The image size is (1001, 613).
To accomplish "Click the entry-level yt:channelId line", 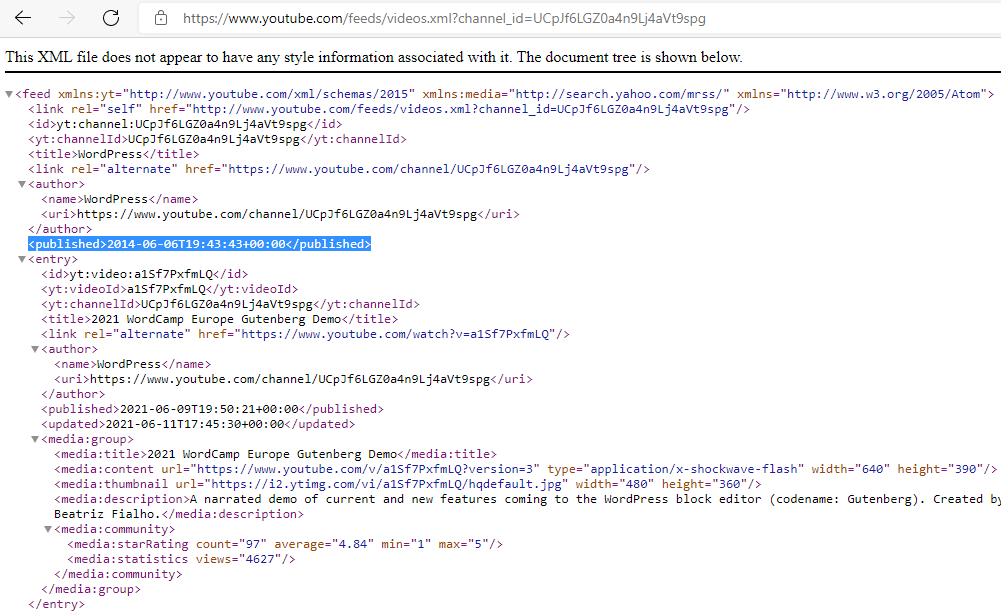I will coord(230,304).
